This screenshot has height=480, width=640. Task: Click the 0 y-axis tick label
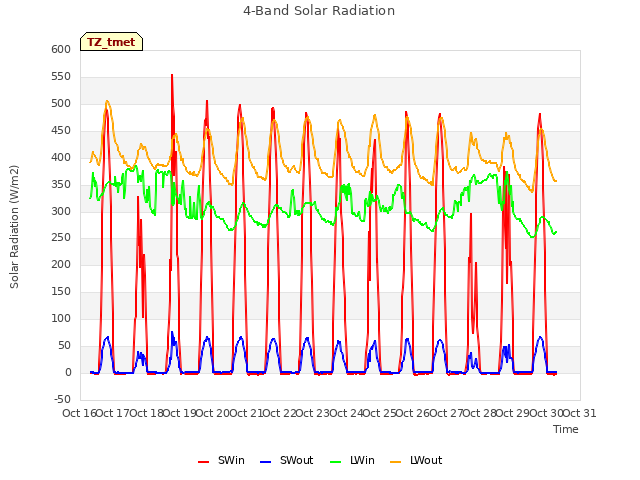click(68, 372)
